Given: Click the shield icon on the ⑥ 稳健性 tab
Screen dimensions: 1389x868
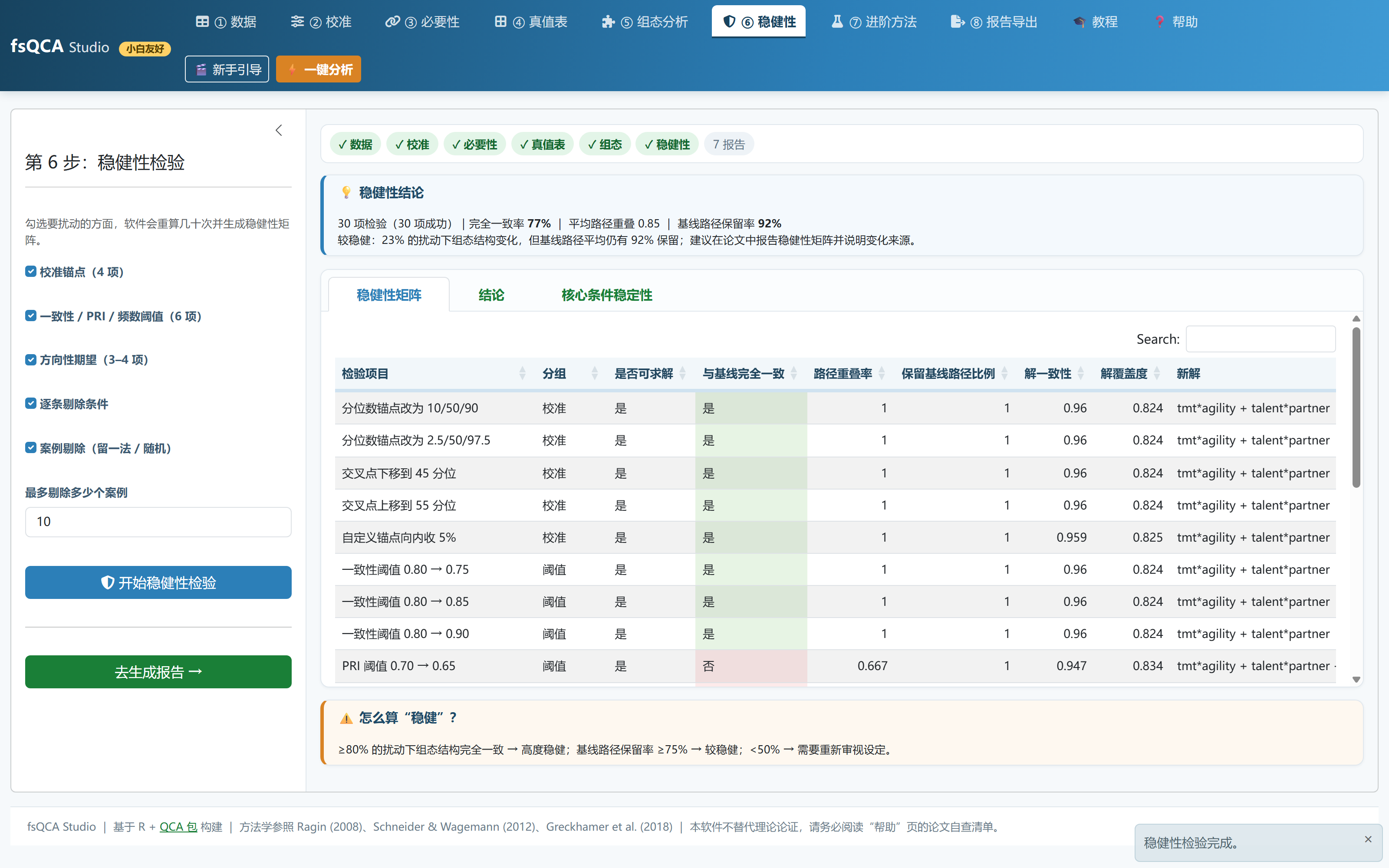Looking at the screenshot, I should (x=729, y=22).
